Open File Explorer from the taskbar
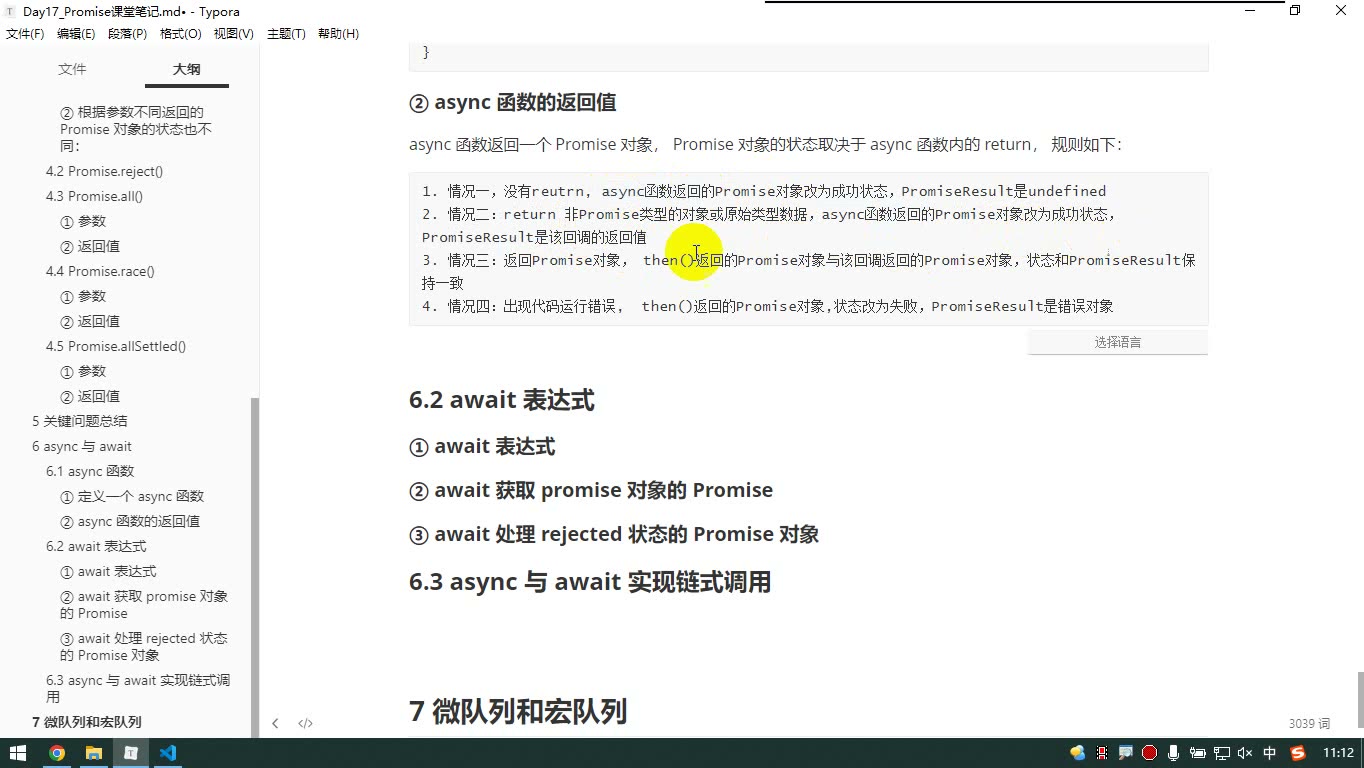 [94, 753]
